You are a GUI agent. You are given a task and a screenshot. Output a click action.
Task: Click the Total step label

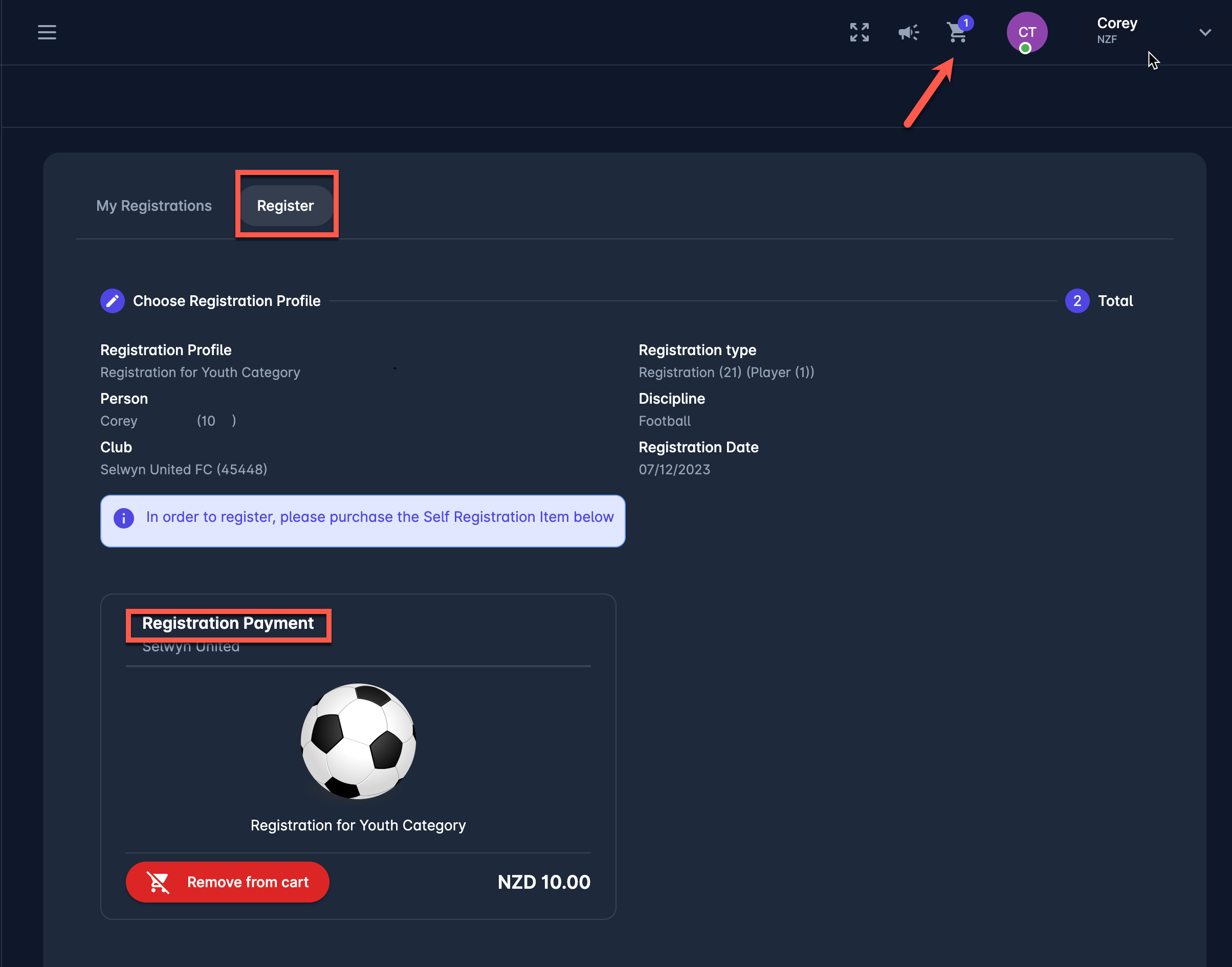1115,301
